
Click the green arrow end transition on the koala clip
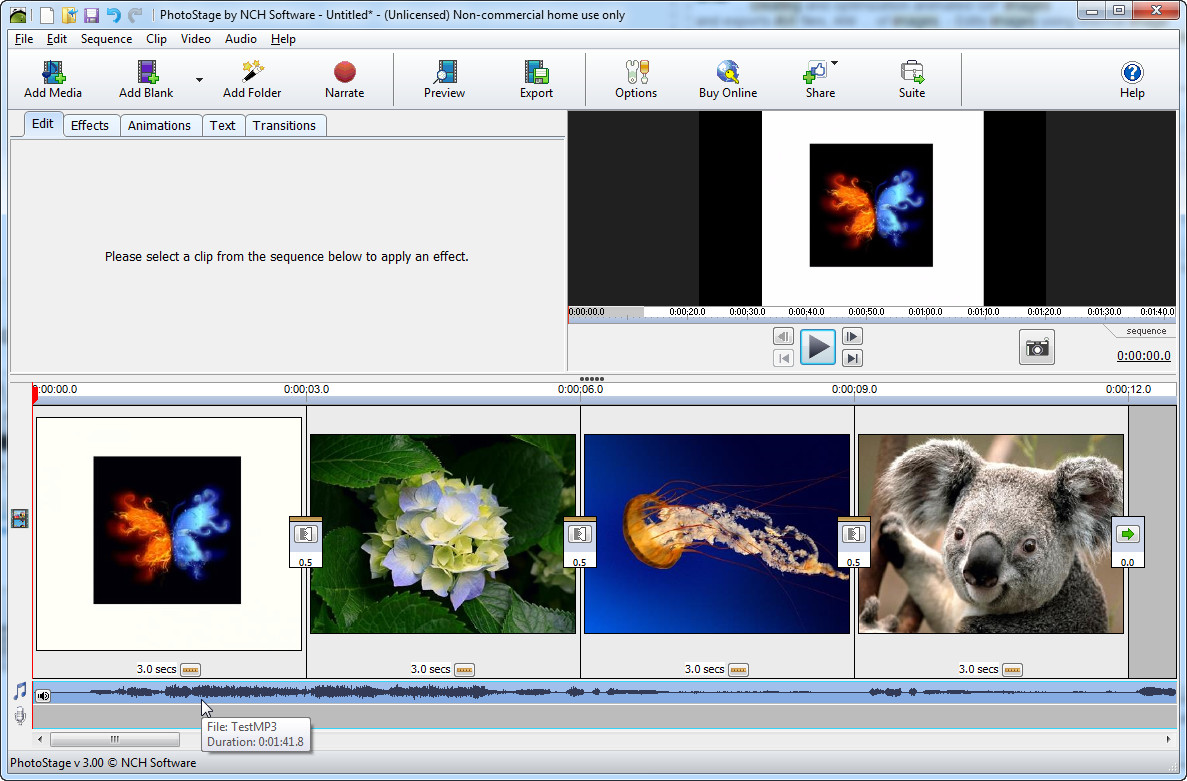(x=1128, y=534)
